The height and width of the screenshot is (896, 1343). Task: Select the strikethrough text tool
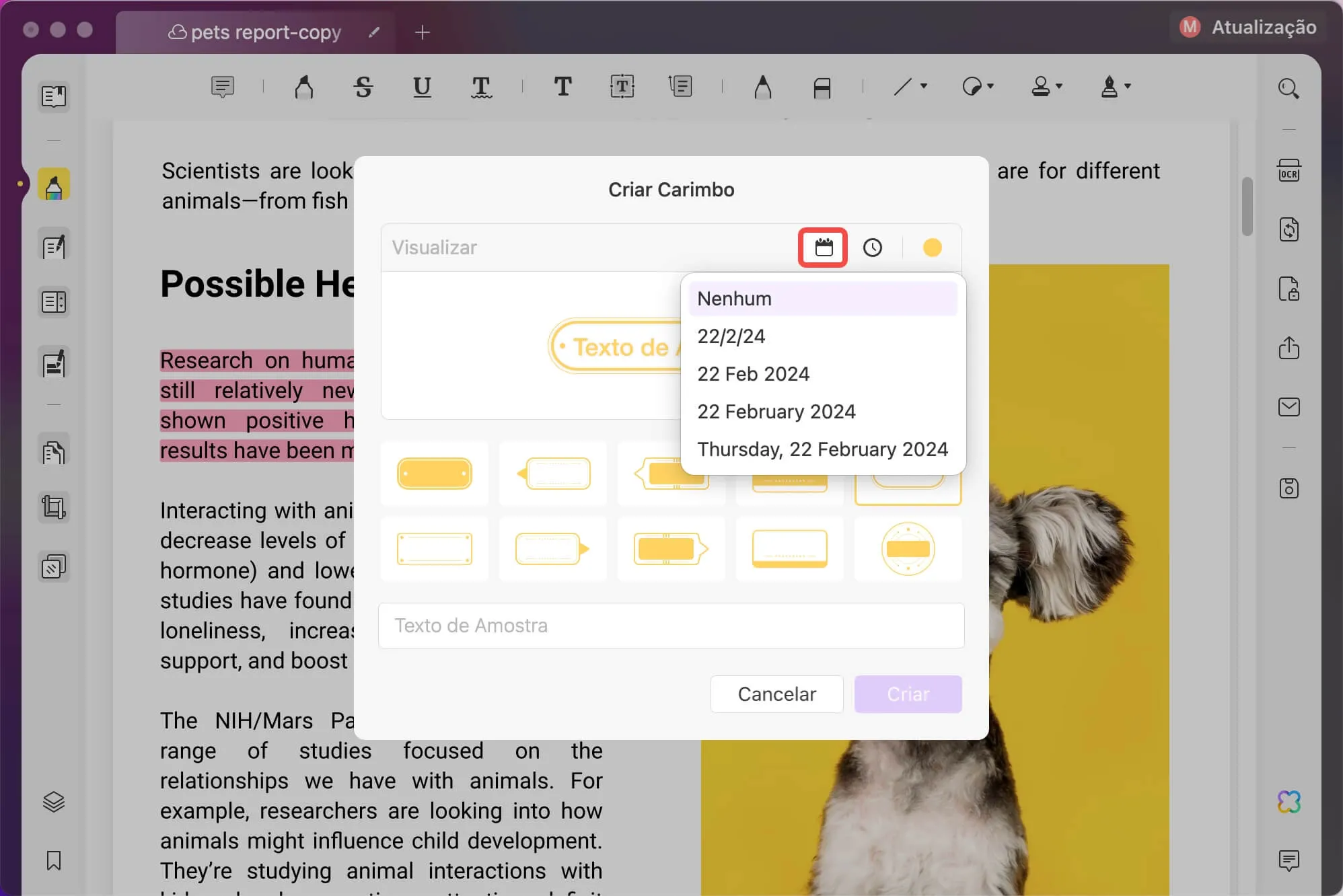point(363,87)
